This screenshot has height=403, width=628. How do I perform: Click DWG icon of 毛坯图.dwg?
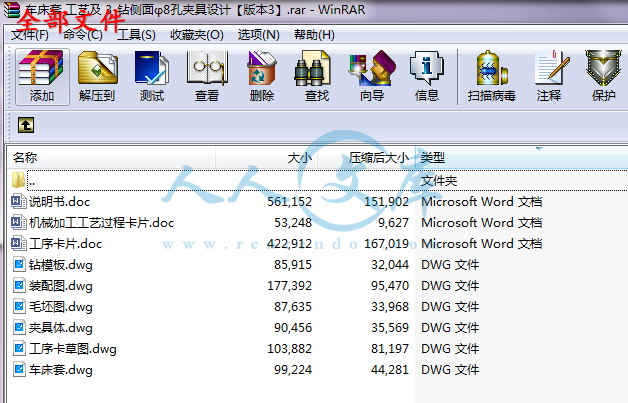point(19,306)
